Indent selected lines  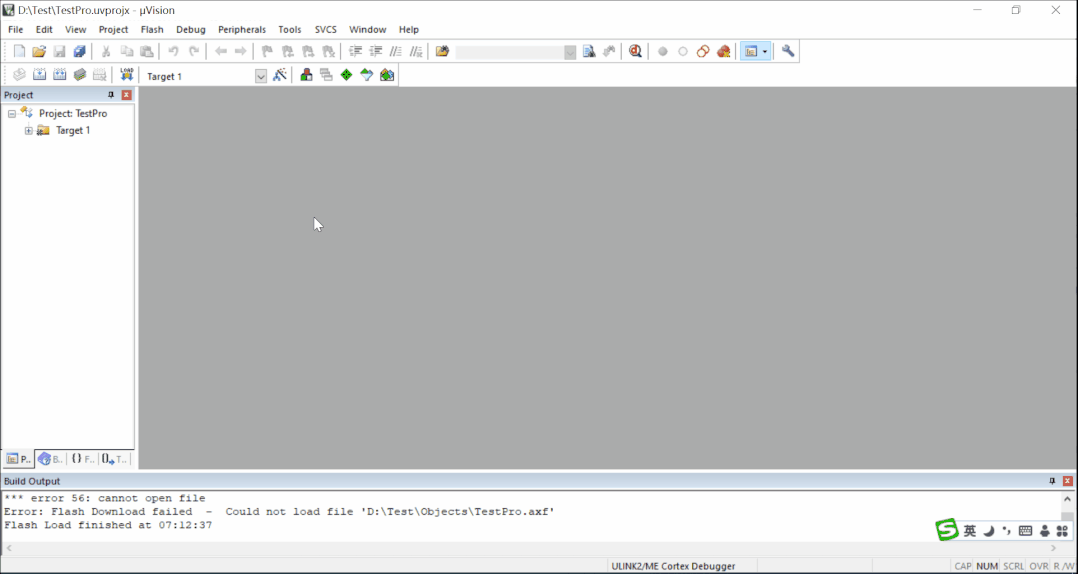(355, 52)
